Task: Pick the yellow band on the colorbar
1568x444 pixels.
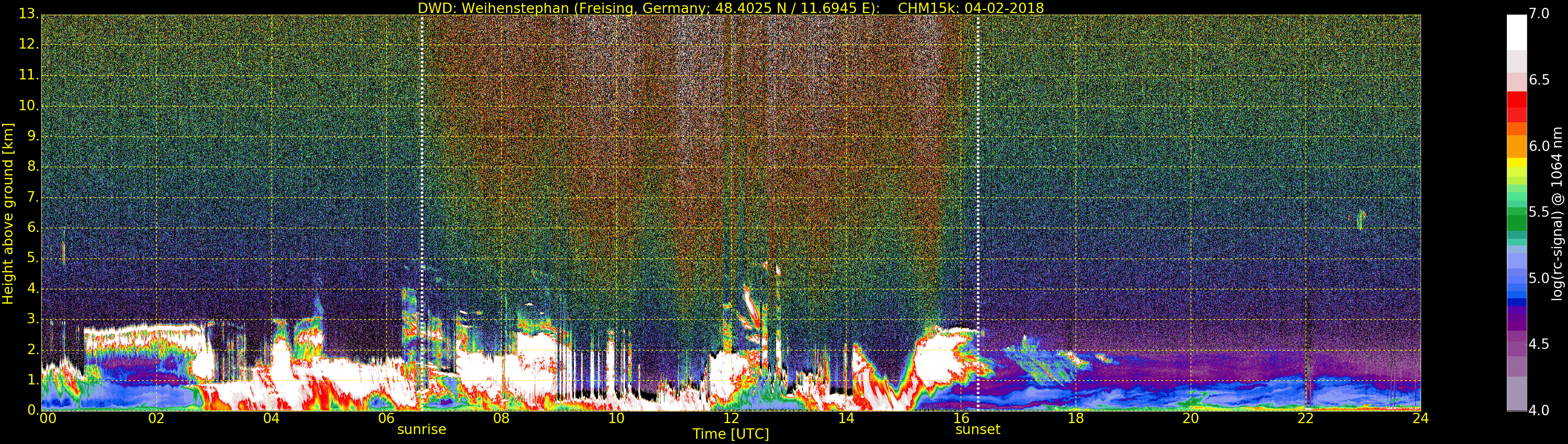Action: [x=1516, y=162]
